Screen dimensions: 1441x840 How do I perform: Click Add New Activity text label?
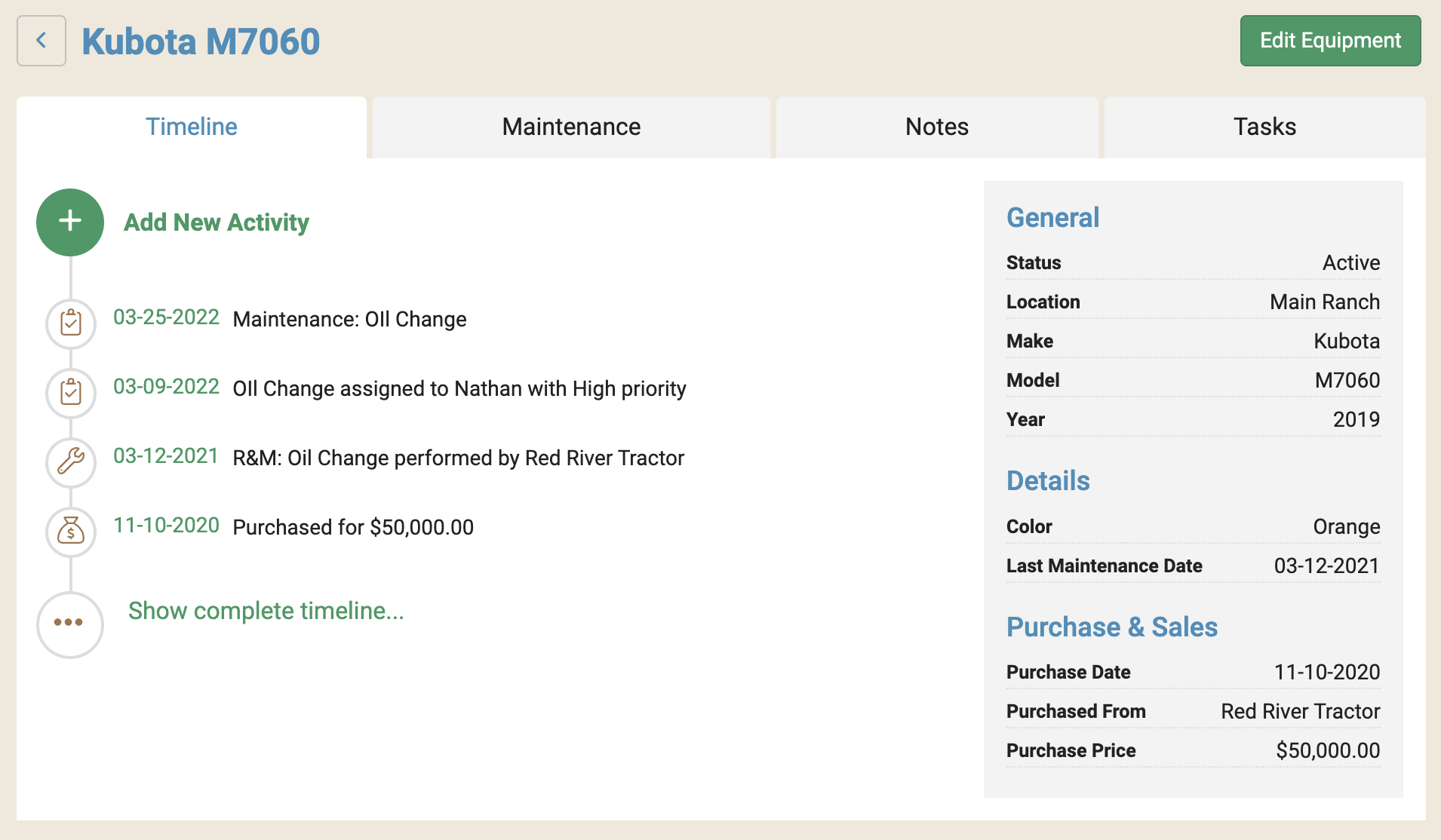point(217,222)
